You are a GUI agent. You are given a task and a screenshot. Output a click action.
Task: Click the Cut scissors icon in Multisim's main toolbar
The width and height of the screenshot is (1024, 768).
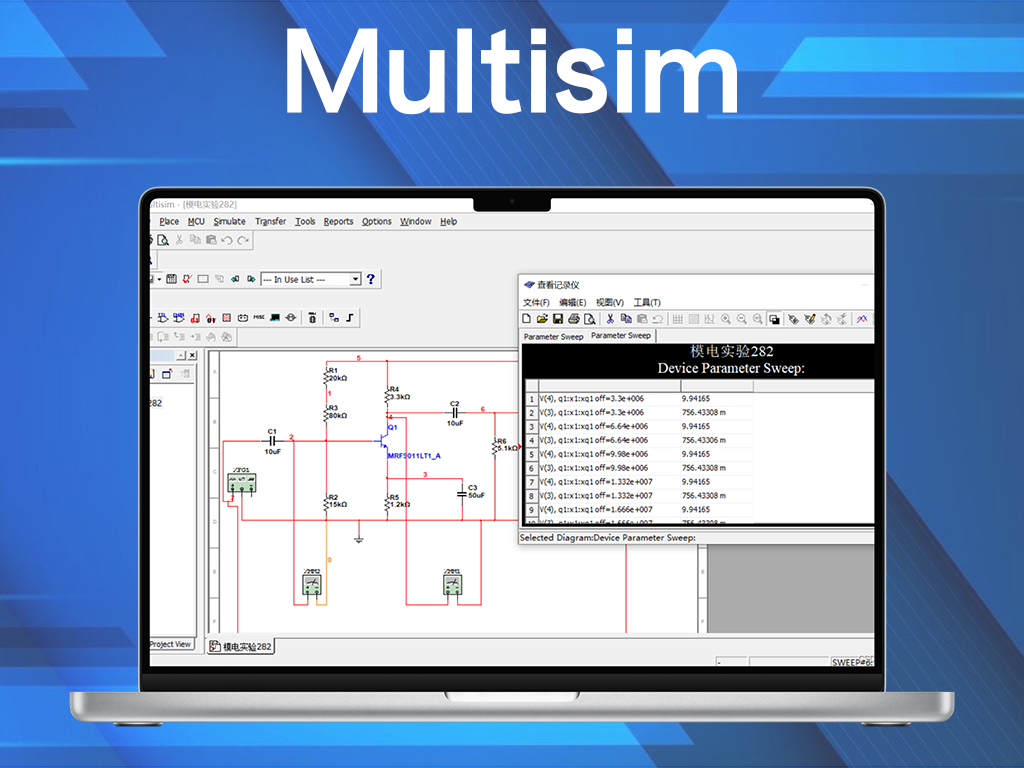point(179,240)
